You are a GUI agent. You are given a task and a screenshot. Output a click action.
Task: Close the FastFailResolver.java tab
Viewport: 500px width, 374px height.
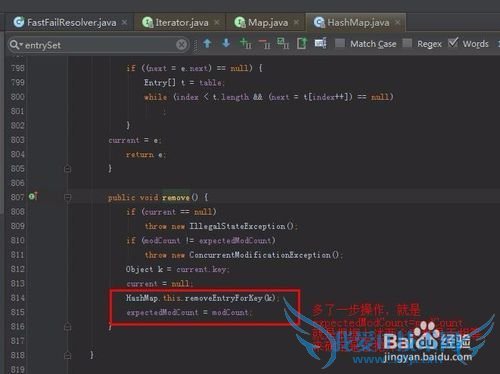pyautogui.click(x=124, y=22)
